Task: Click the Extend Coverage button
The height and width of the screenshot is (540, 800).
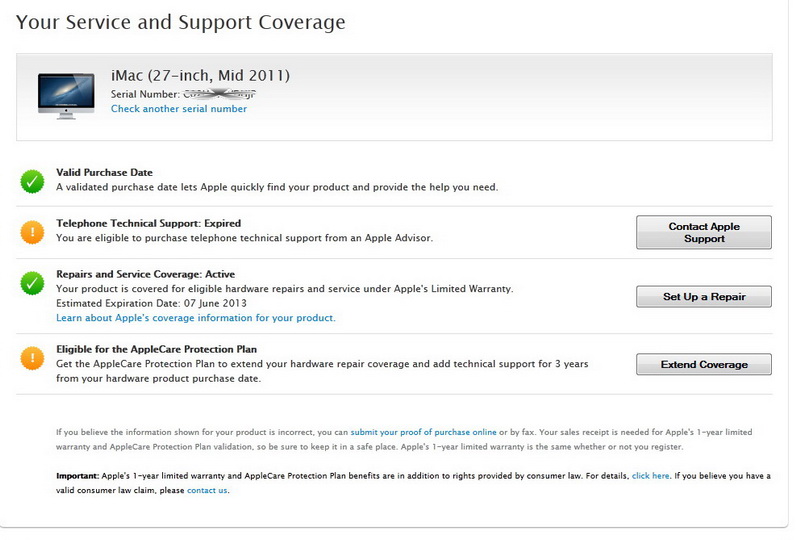Action: (x=703, y=365)
